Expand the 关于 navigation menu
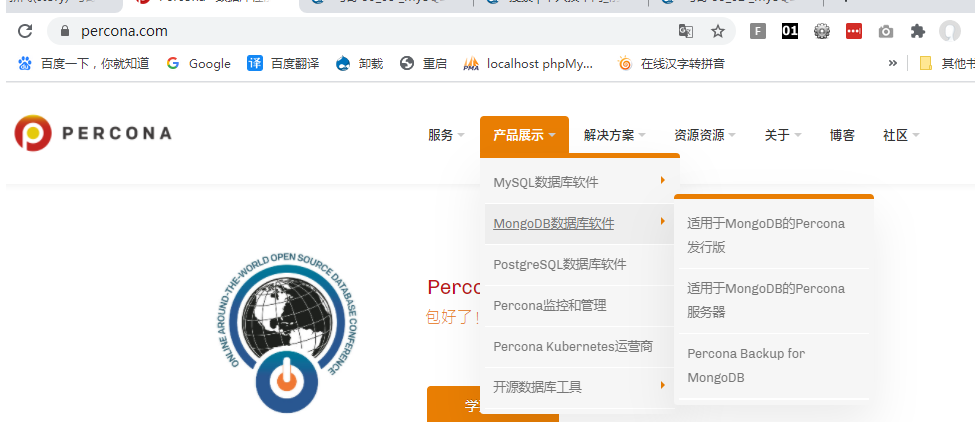Image resolution: width=975 pixels, height=430 pixels. pyautogui.click(x=783, y=135)
